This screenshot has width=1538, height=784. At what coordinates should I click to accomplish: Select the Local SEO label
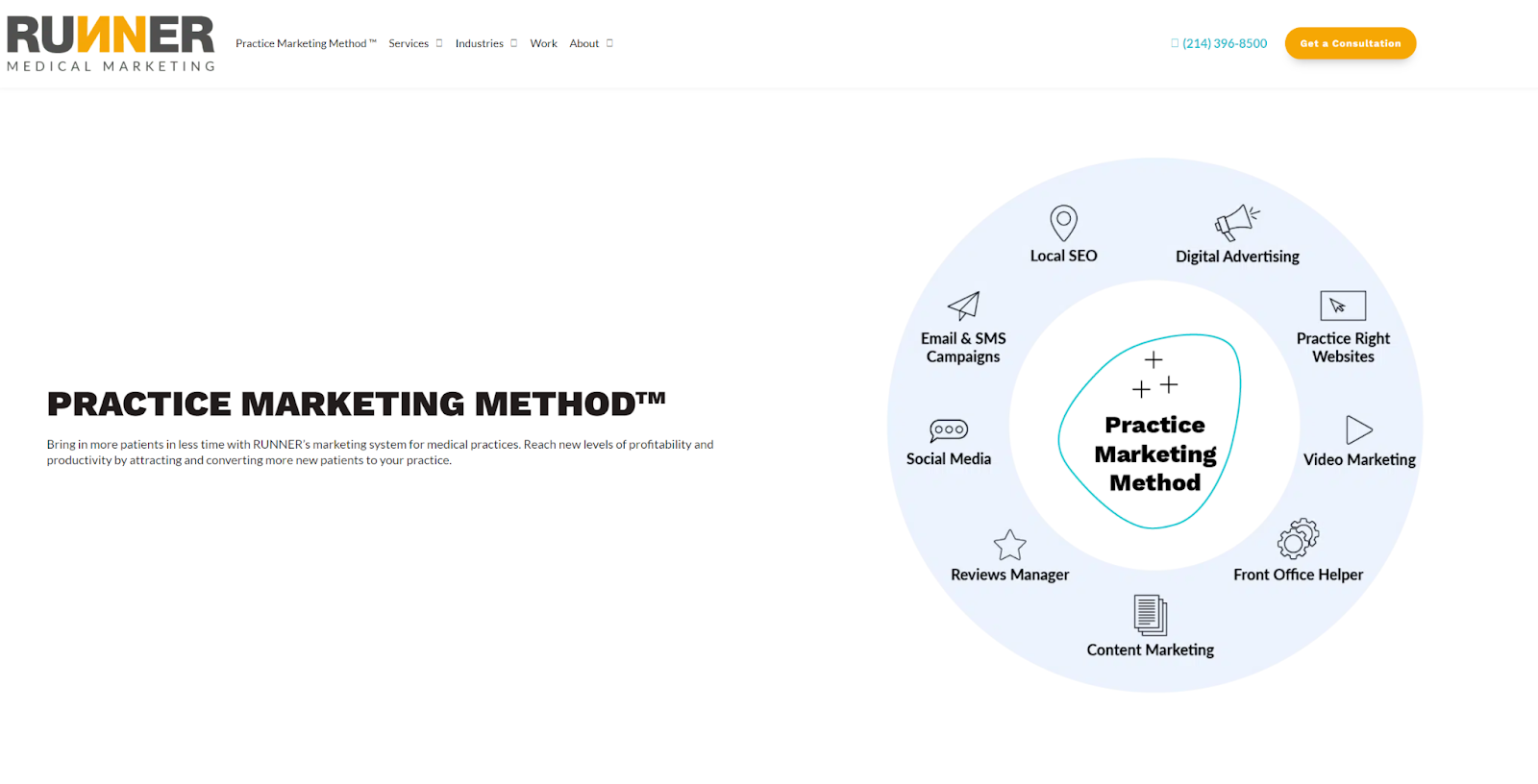click(x=1063, y=256)
